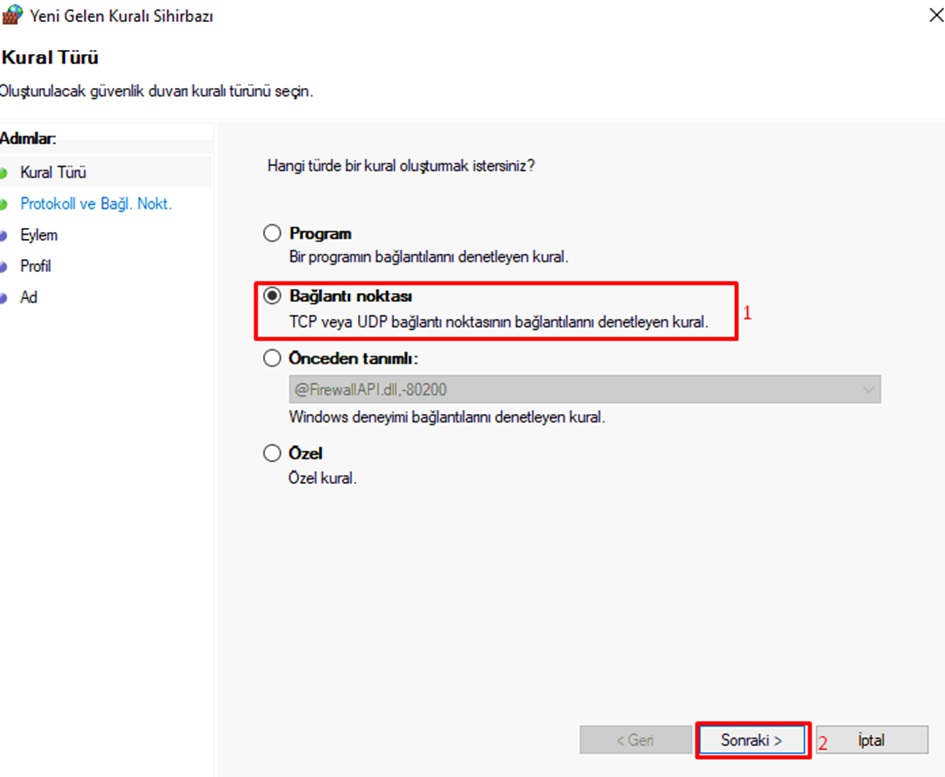Close the Yeni Gelen Kuralı Sihirbazı window

(936, 15)
